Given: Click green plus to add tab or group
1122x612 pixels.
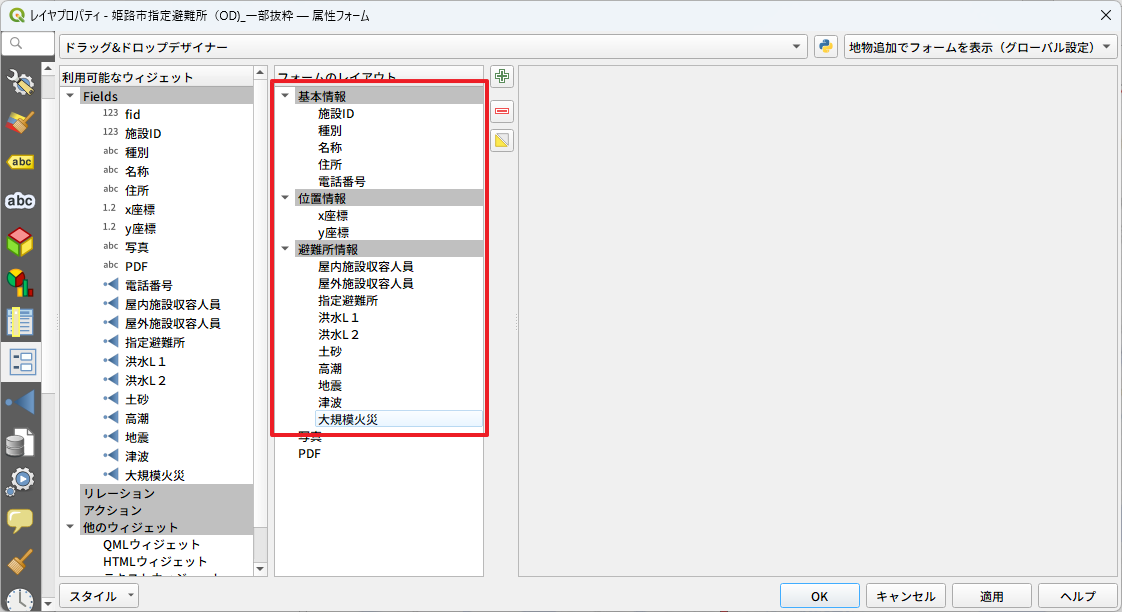Looking at the screenshot, I should tap(502, 77).
